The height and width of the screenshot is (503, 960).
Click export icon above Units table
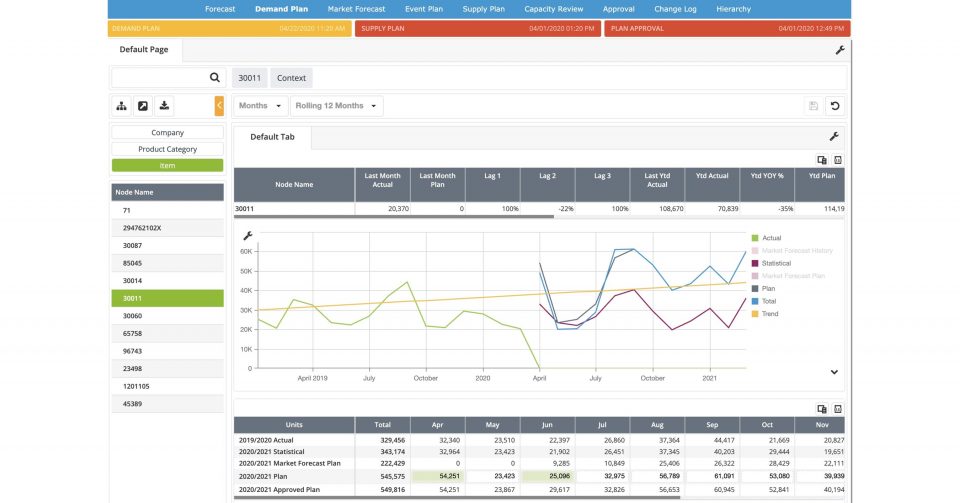pyautogui.click(x=821, y=409)
